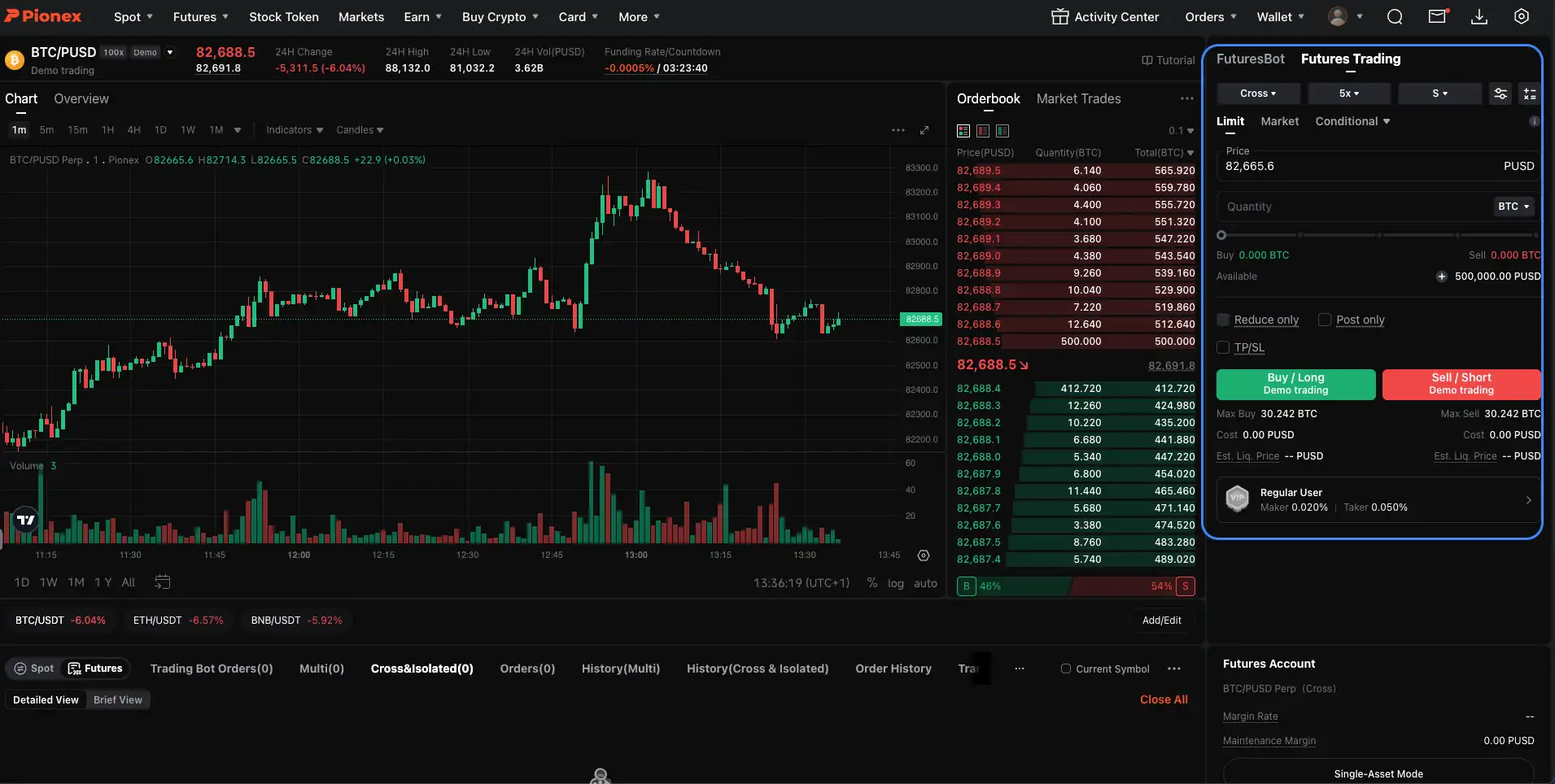This screenshot has height=784, width=1555.
Task: Enable the TP/SL checkbox
Action: pyautogui.click(x=1223, y=347)
